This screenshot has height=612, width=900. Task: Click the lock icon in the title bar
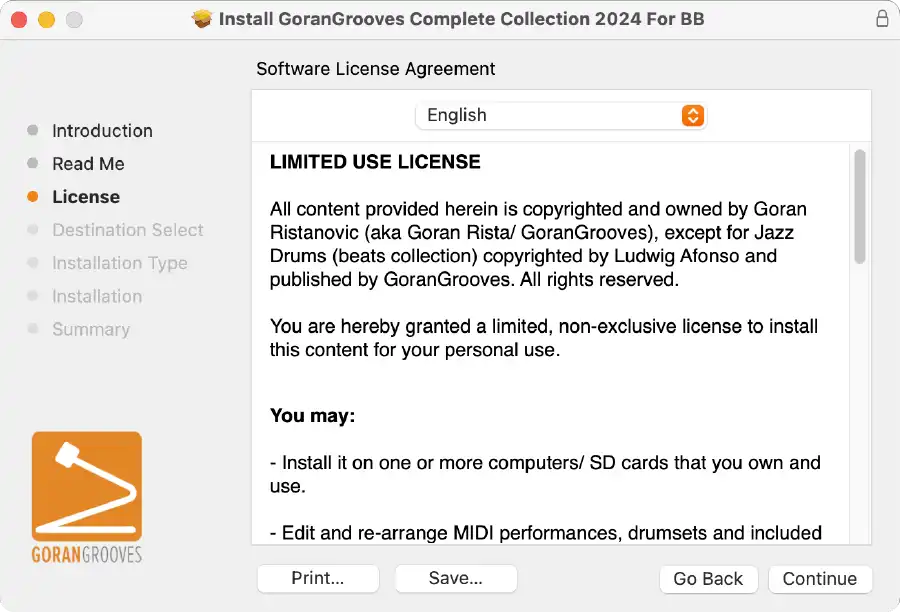point(882,19)
